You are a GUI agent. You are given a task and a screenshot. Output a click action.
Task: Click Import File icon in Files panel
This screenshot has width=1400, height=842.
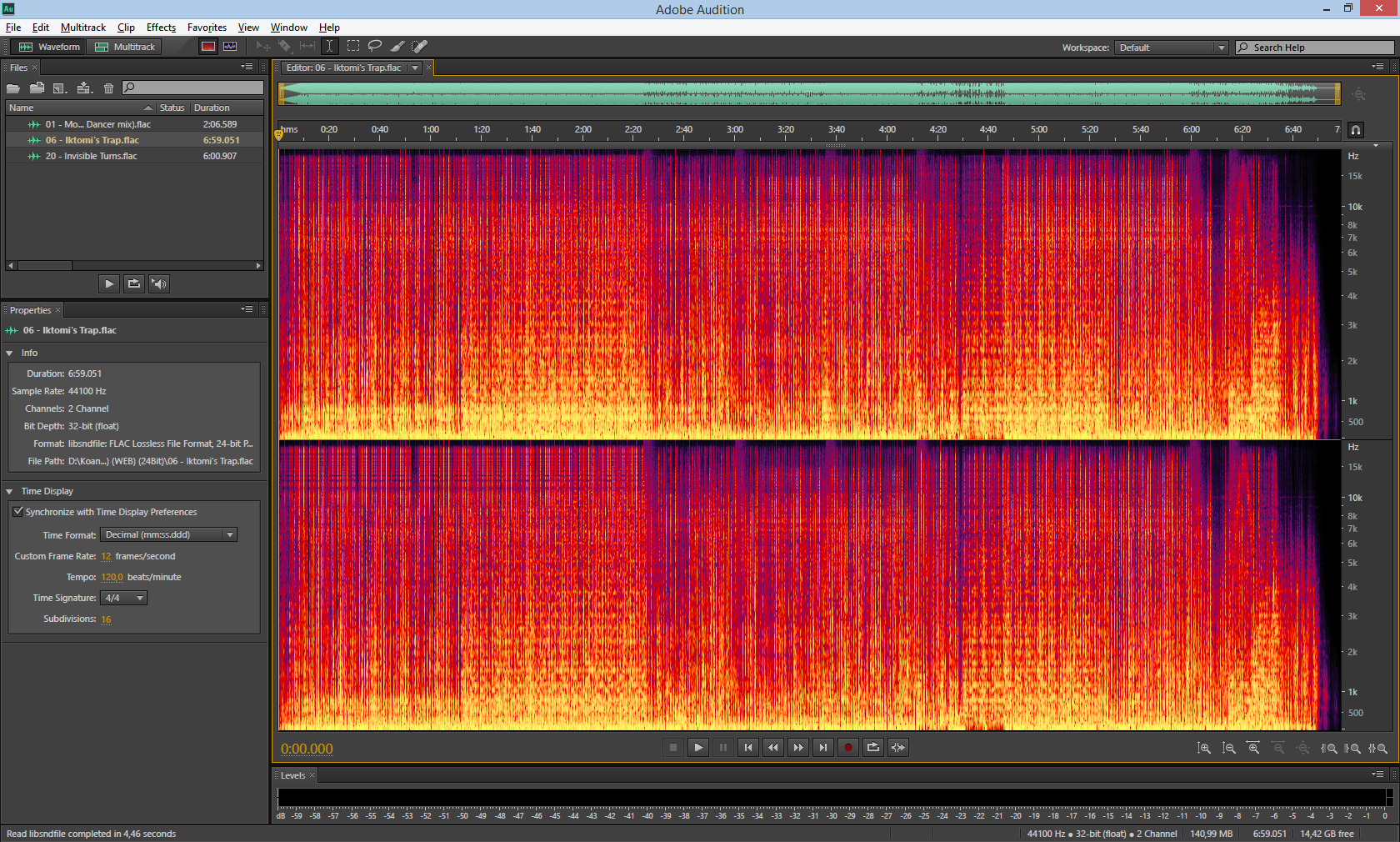pos(37,88)
